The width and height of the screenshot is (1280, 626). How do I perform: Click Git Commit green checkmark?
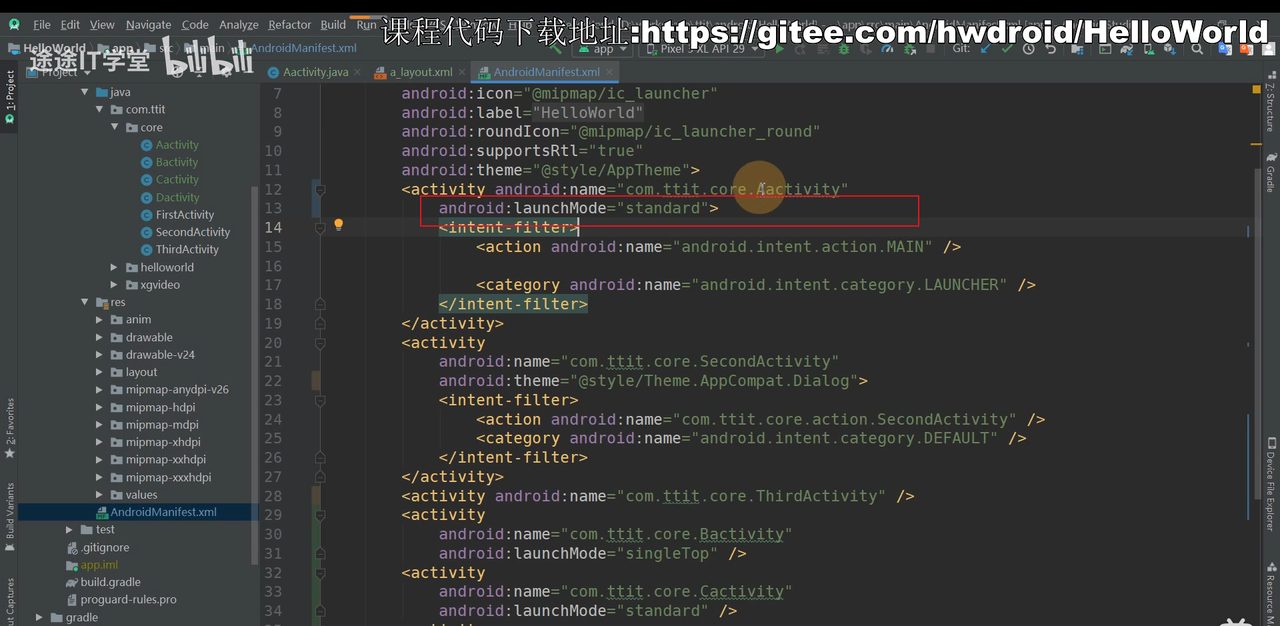[1007, 49]
